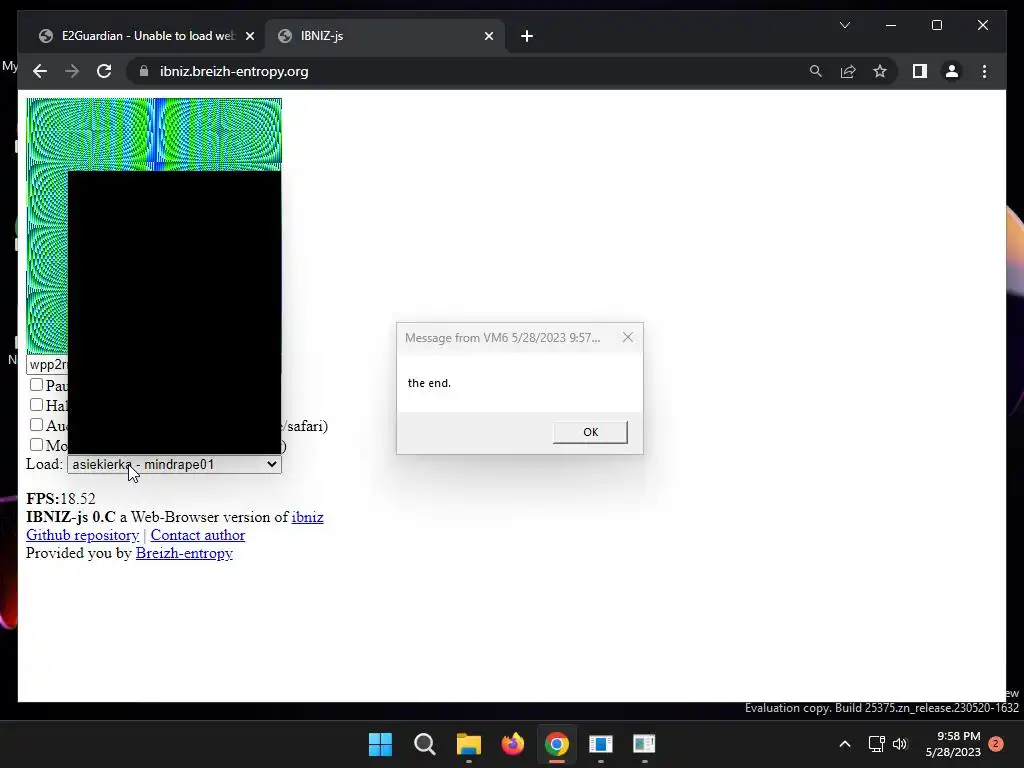Toggle the checkbox beside the cut-off label starting "Mo"

[37, 445]
